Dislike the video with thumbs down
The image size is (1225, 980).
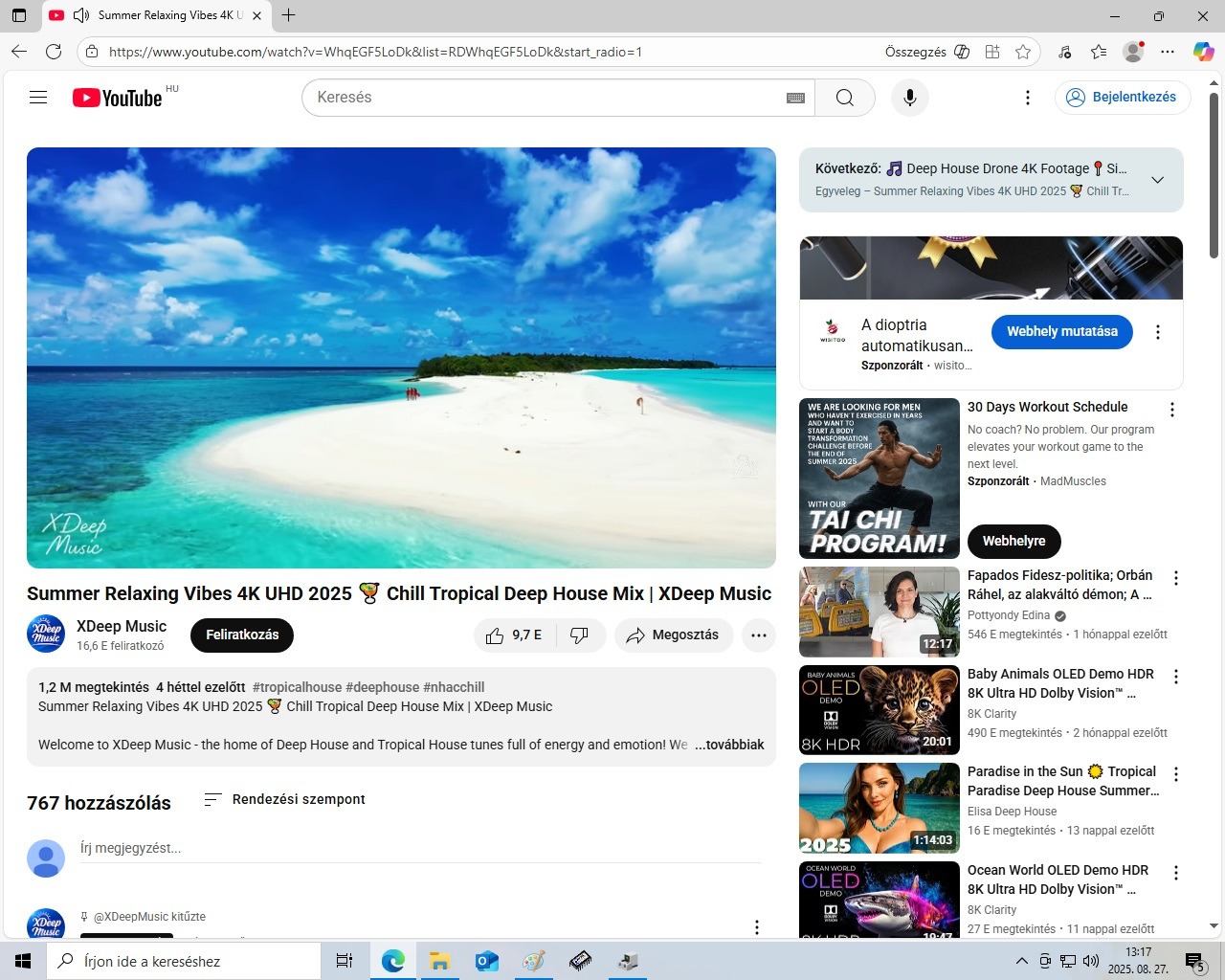click(x=580, y=635)
